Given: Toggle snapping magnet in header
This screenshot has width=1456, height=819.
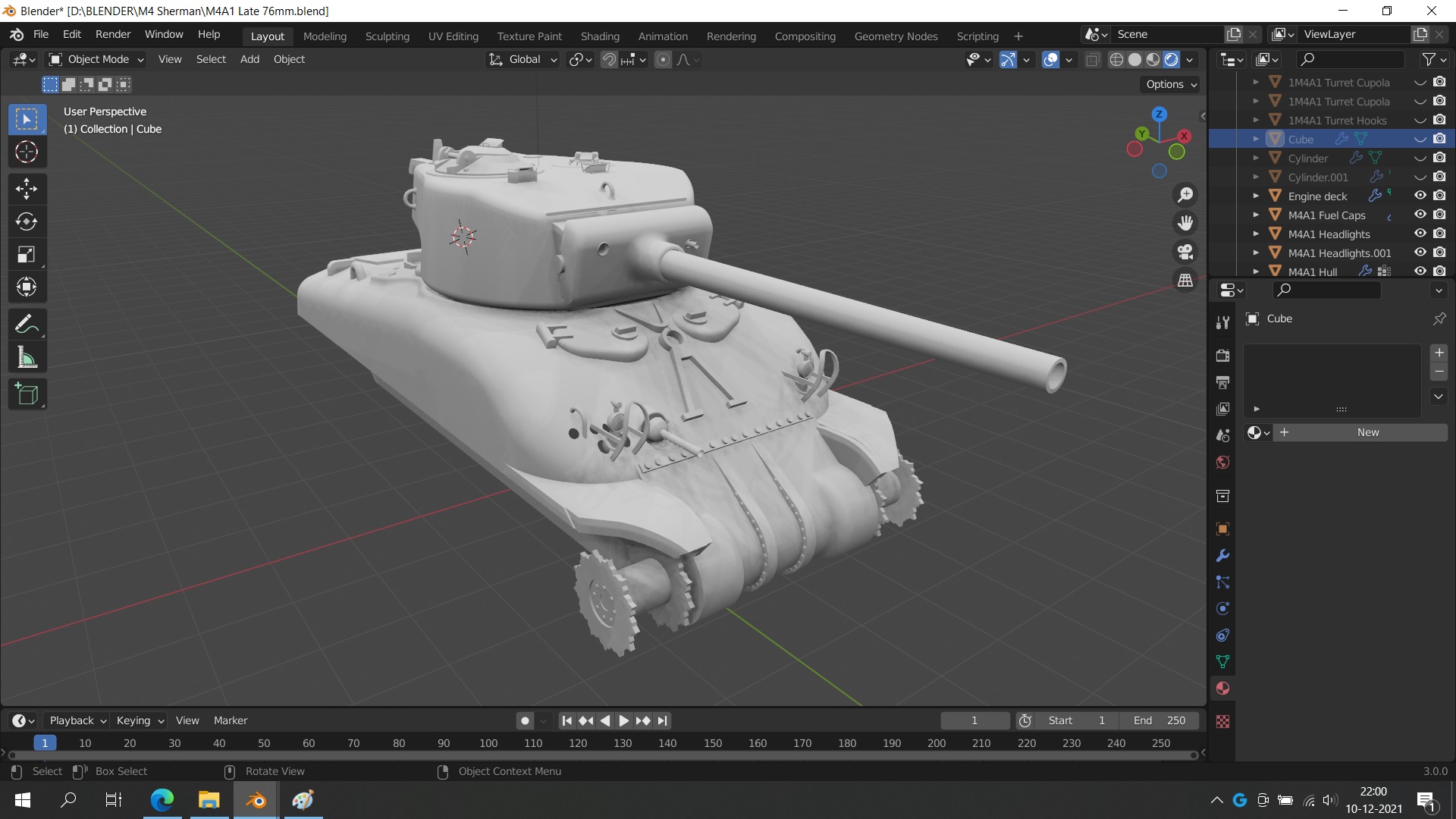Looking at the screenshot, I should [609, 59].
